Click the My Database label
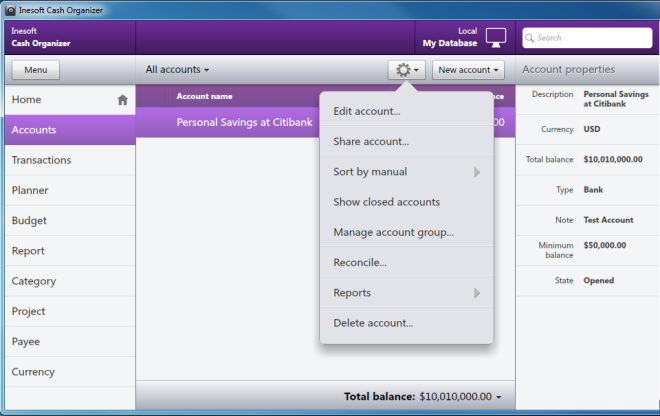660x416 pixels. pos(450,43)
